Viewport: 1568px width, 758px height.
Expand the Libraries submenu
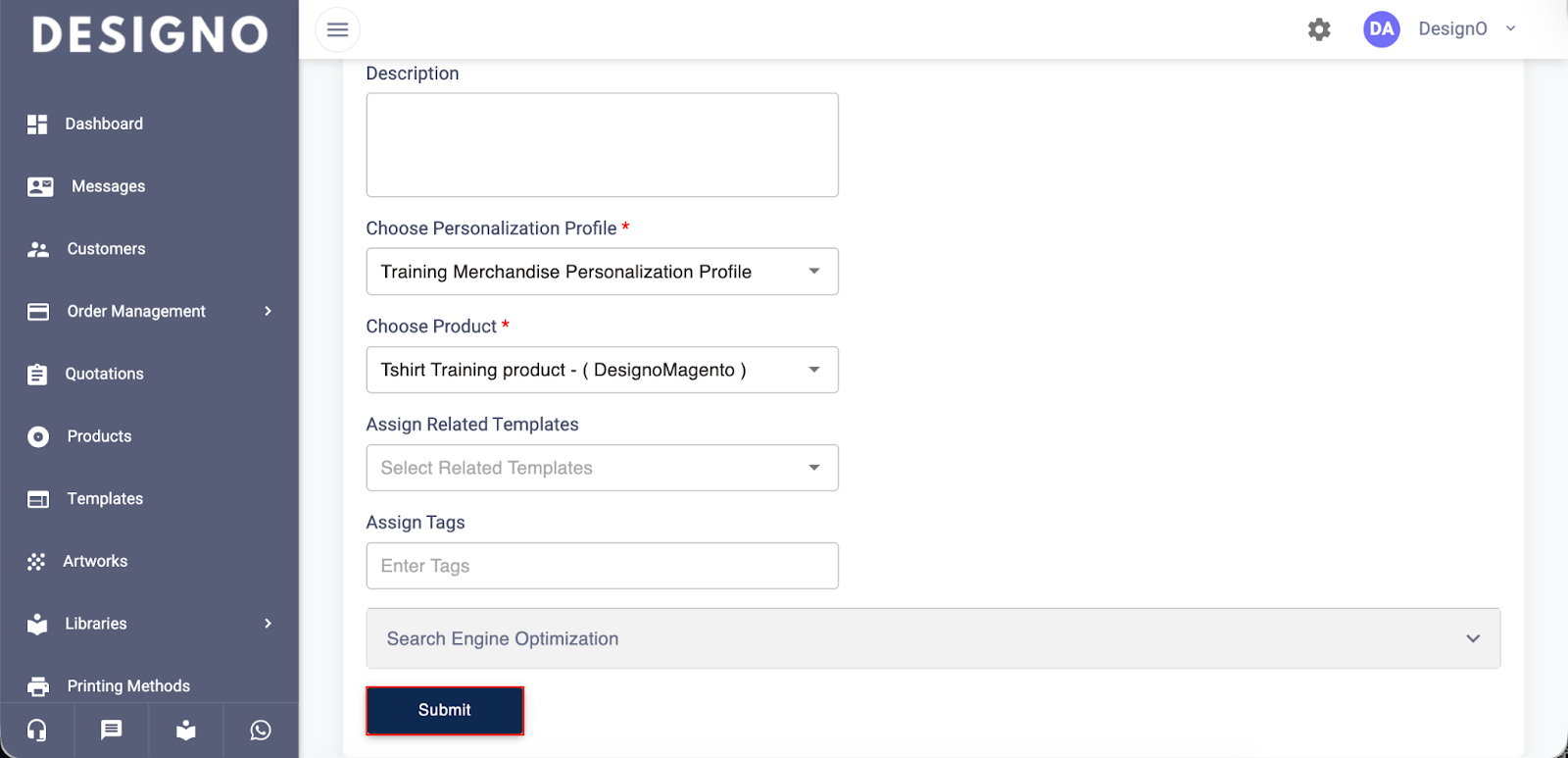(268, 624)
